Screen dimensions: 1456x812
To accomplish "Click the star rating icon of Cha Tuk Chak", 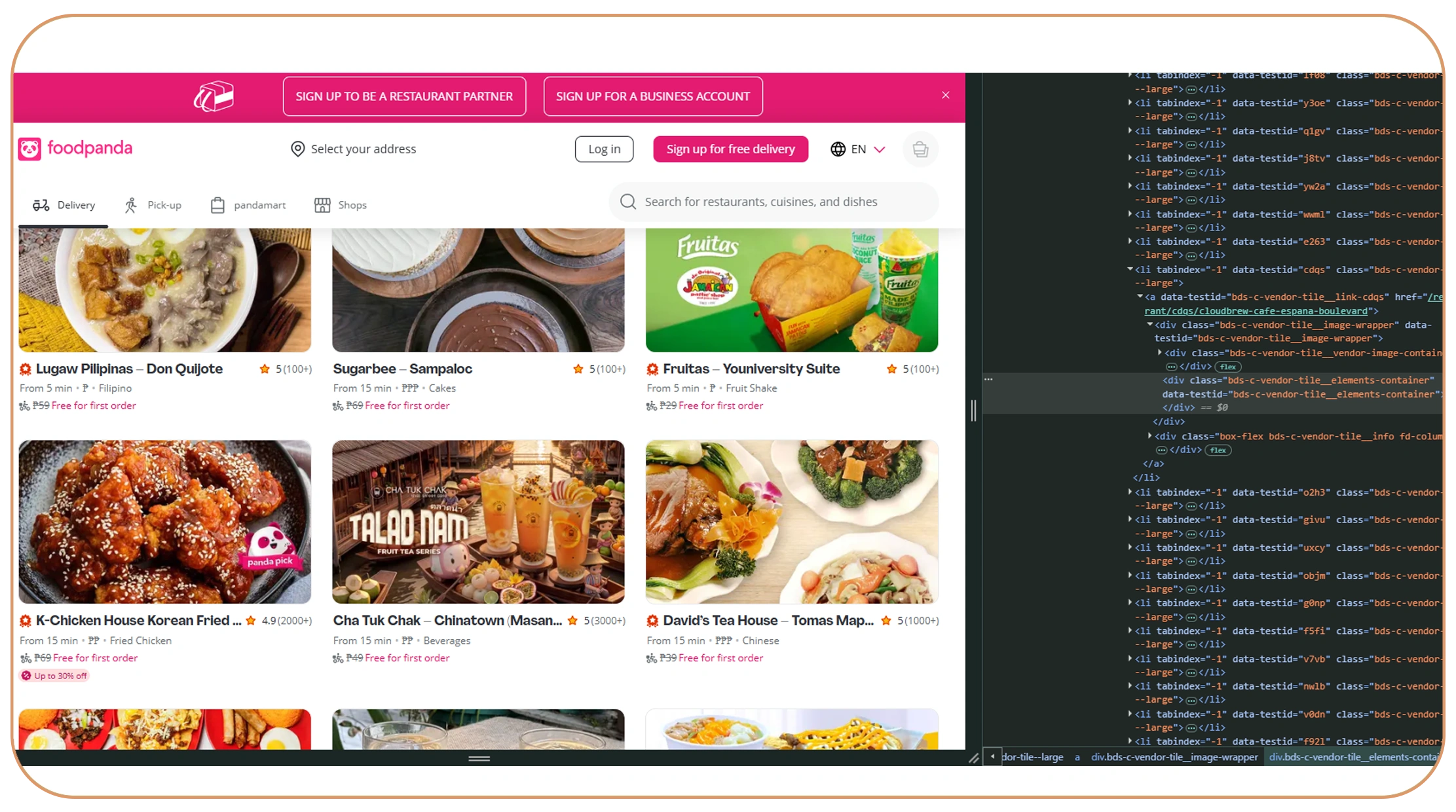I will [x=572, y=621].
